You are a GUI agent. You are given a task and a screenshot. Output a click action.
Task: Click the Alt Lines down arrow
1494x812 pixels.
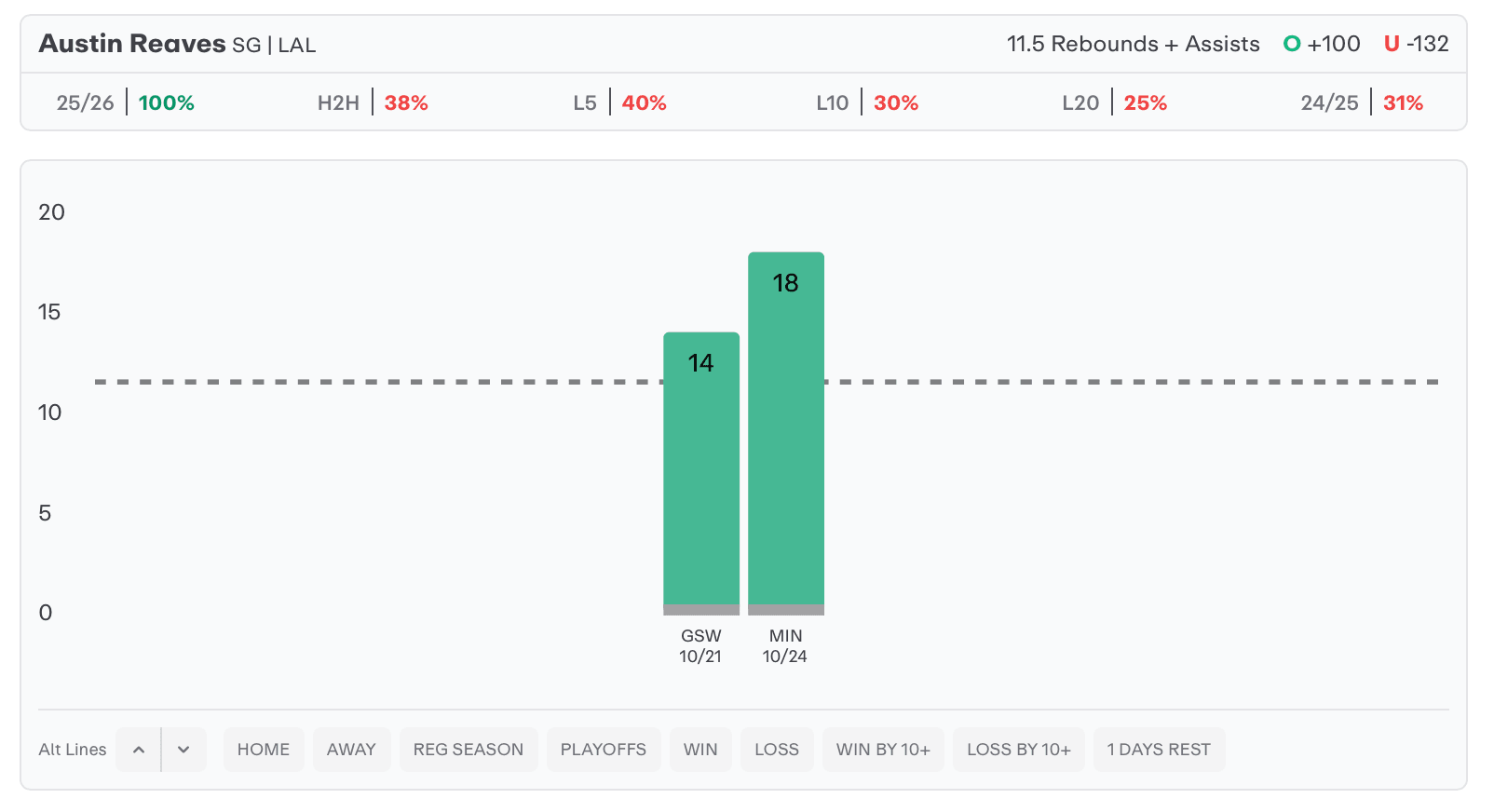pyautogui.click(x=183, y=750)
